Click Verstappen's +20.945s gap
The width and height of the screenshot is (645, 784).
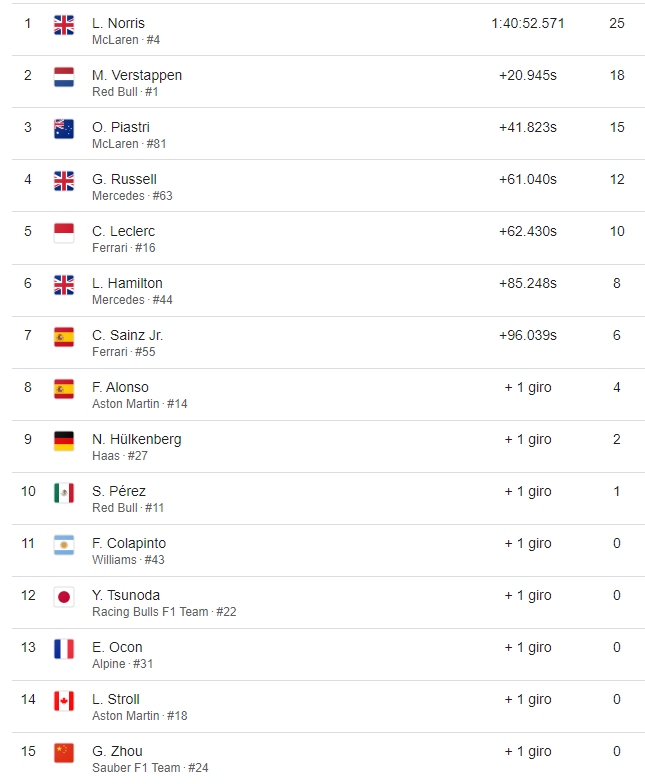[x=528, y=75]
